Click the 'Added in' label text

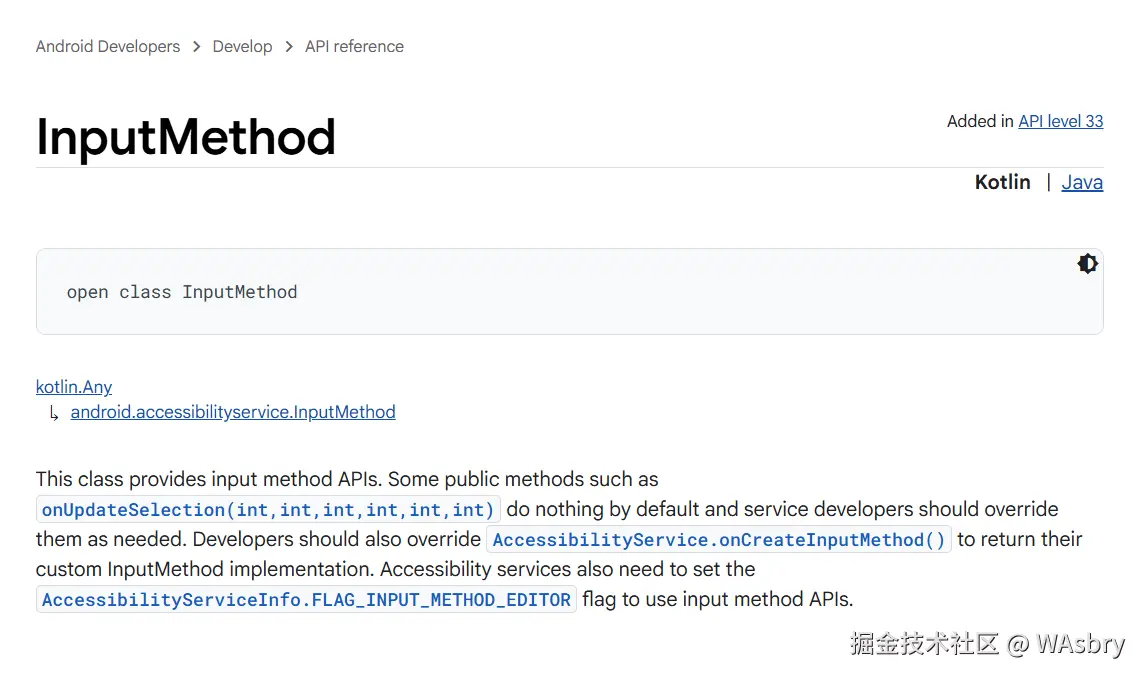pos(980,121)
